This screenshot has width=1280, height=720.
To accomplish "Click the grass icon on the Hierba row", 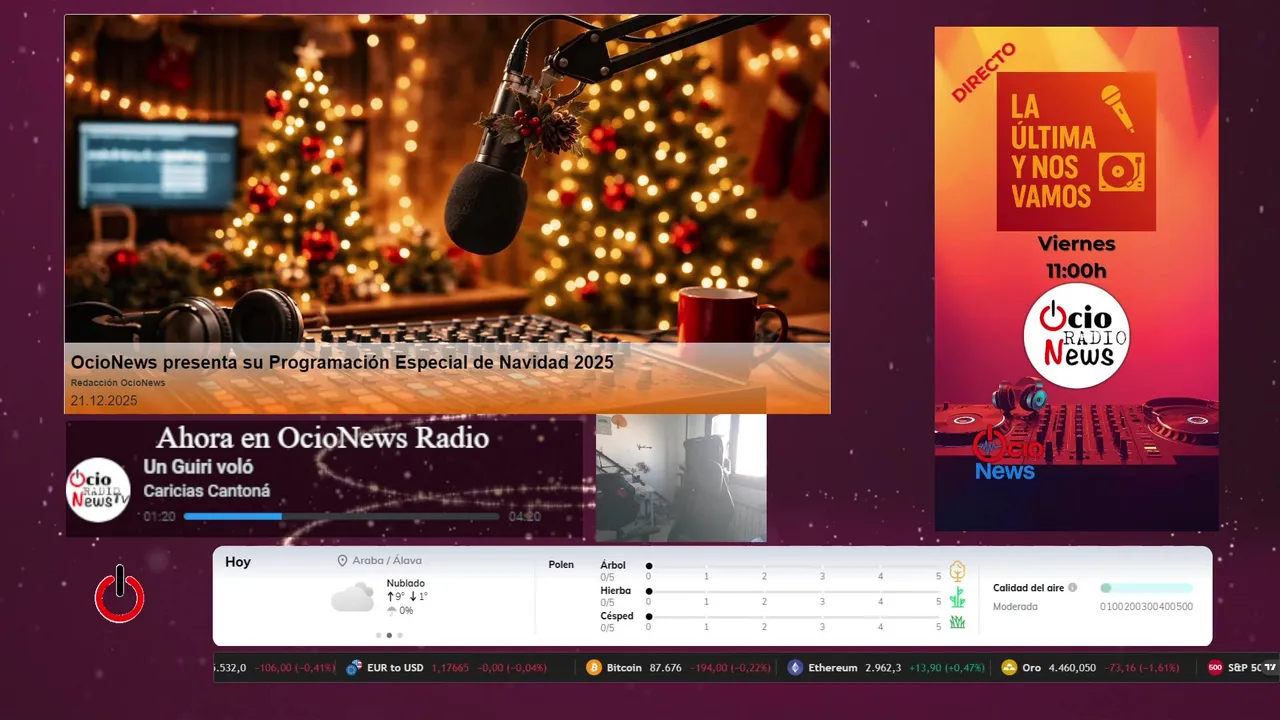I will coord(957,598).
